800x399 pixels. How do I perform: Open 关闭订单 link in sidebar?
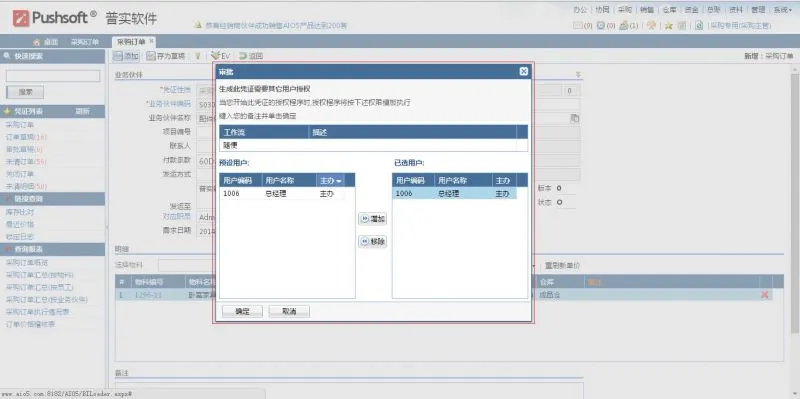(x=20, y=174)
